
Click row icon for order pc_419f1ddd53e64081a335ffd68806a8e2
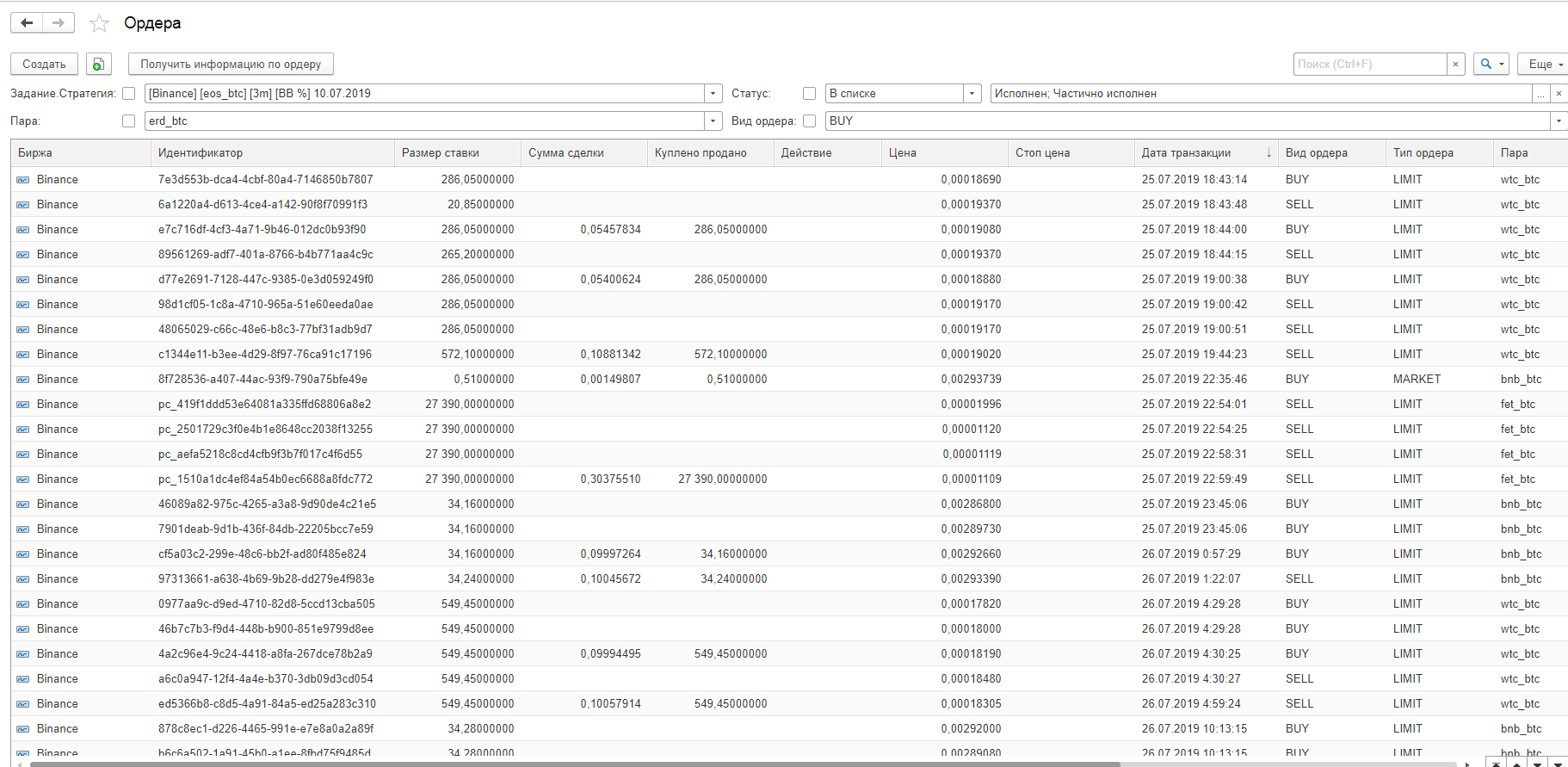point(23,405)
